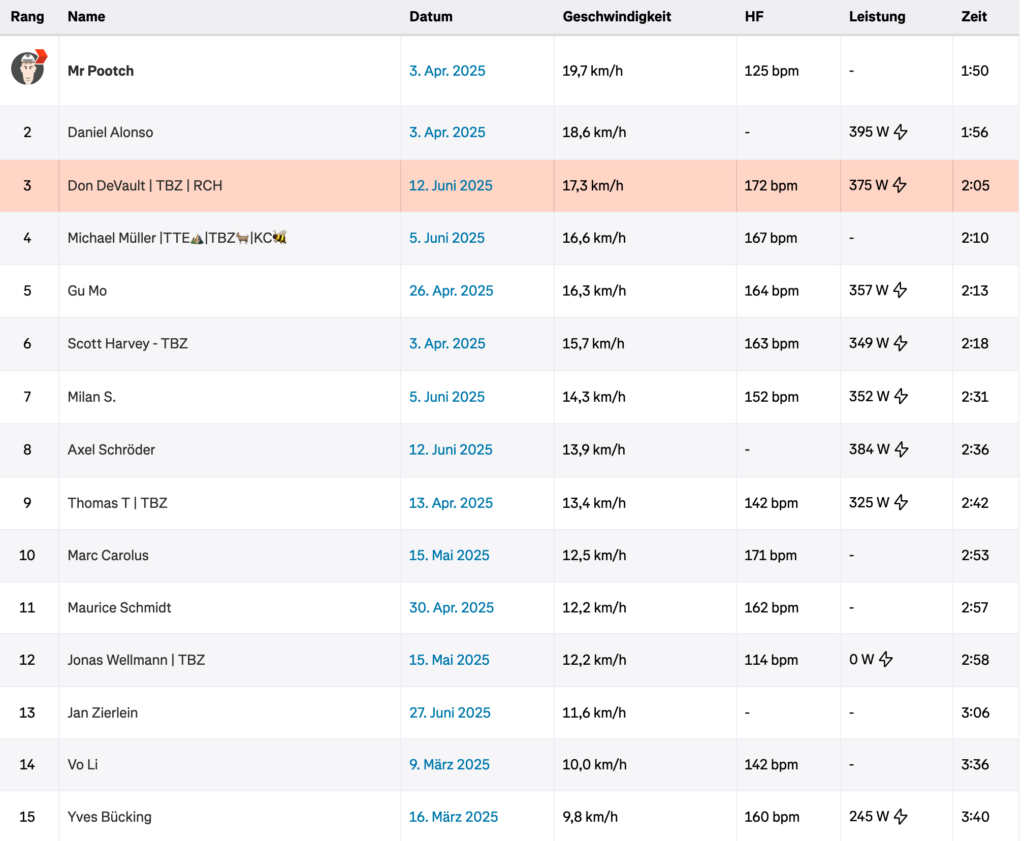Select athlete name Vo Li

[x=82, y=764]
